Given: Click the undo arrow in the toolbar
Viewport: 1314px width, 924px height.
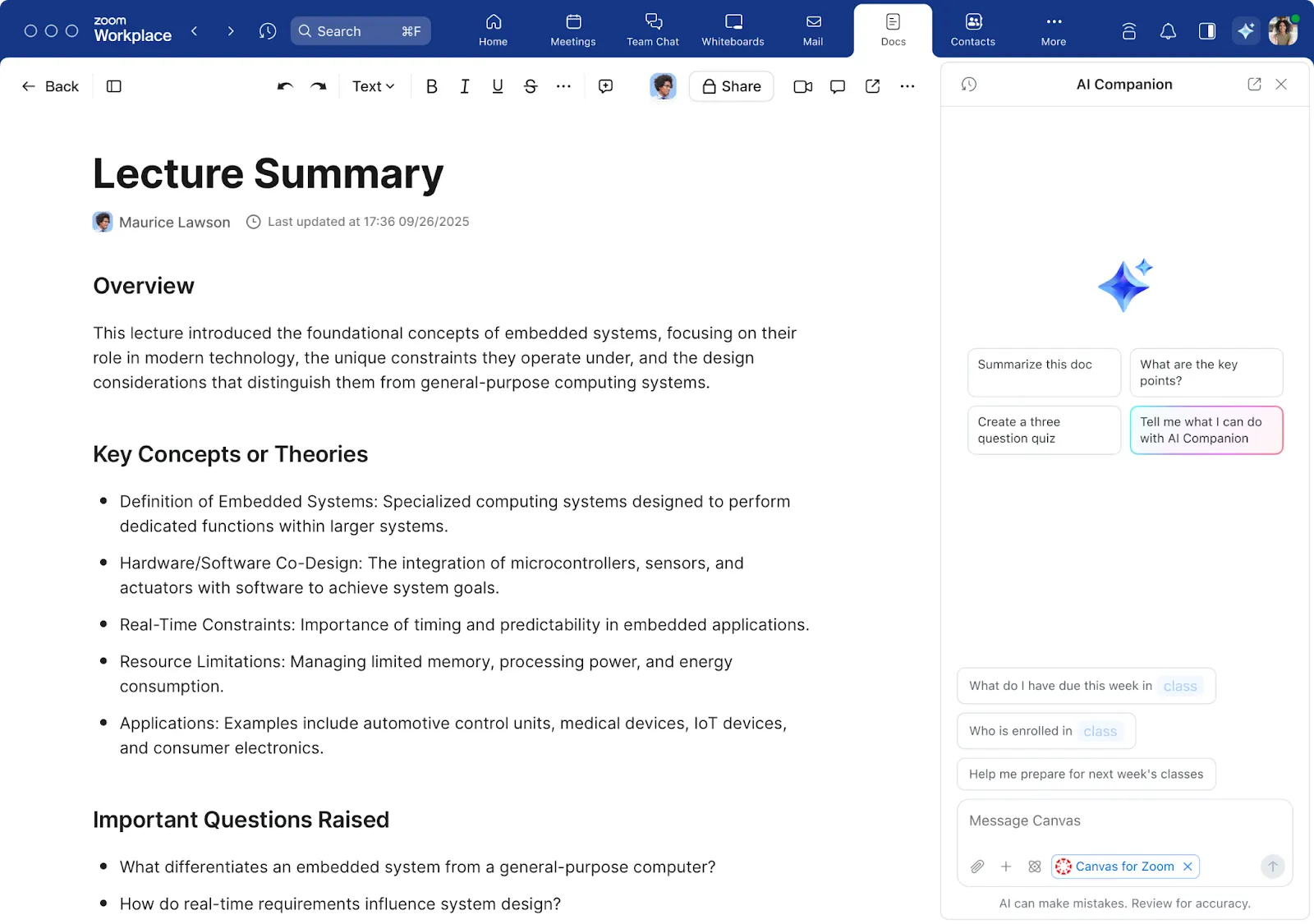Looking at the screenshot, I should pos(285,86).
